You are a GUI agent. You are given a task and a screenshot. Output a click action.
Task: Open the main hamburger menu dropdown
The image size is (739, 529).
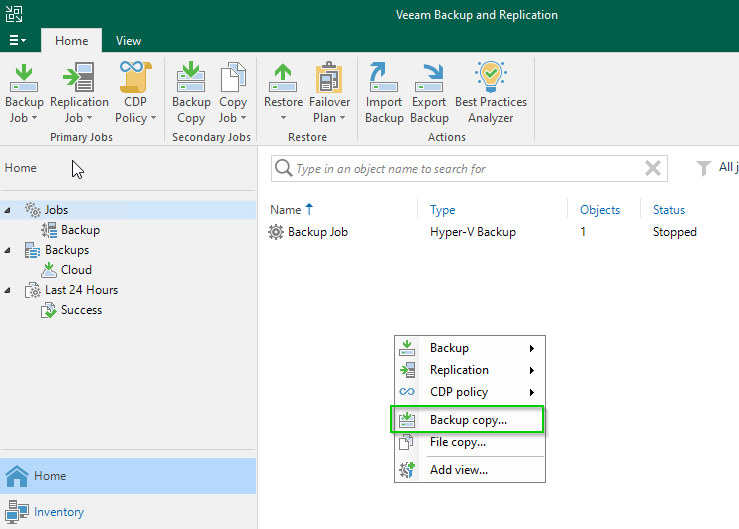[17, 41]
